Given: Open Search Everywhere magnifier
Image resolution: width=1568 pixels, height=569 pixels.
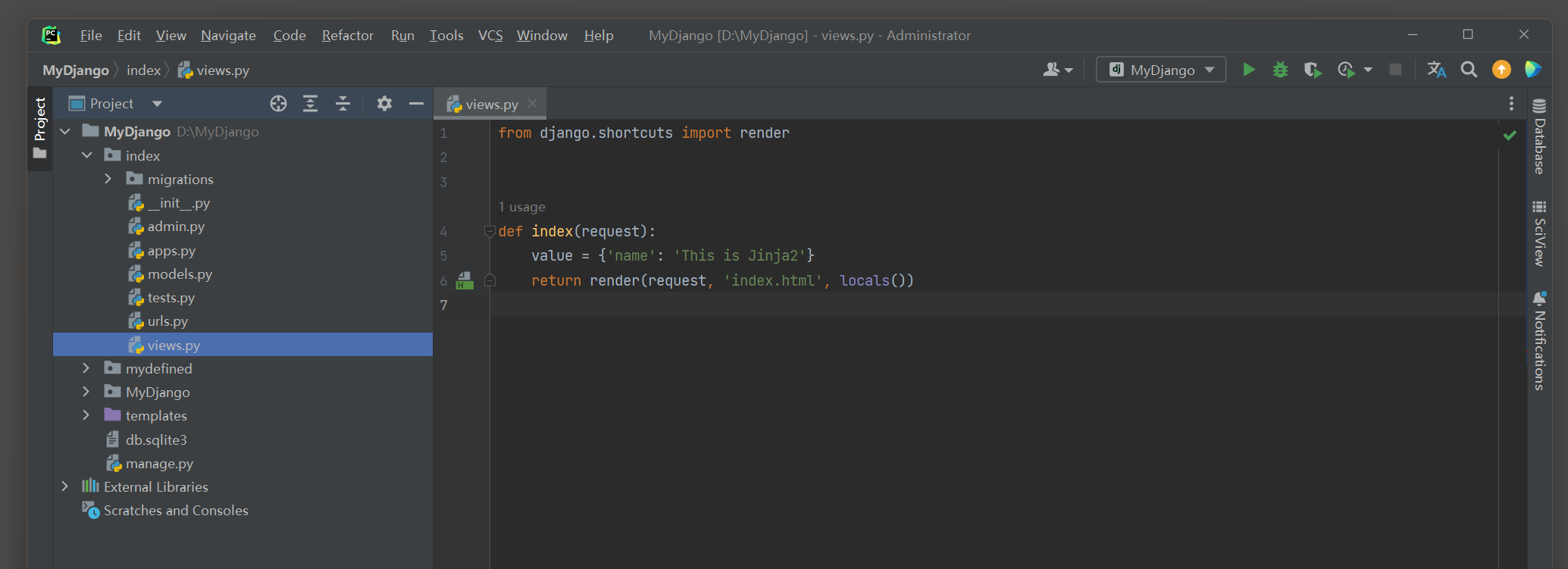Looking at the screenshot, I should [x=1469, y=70].
